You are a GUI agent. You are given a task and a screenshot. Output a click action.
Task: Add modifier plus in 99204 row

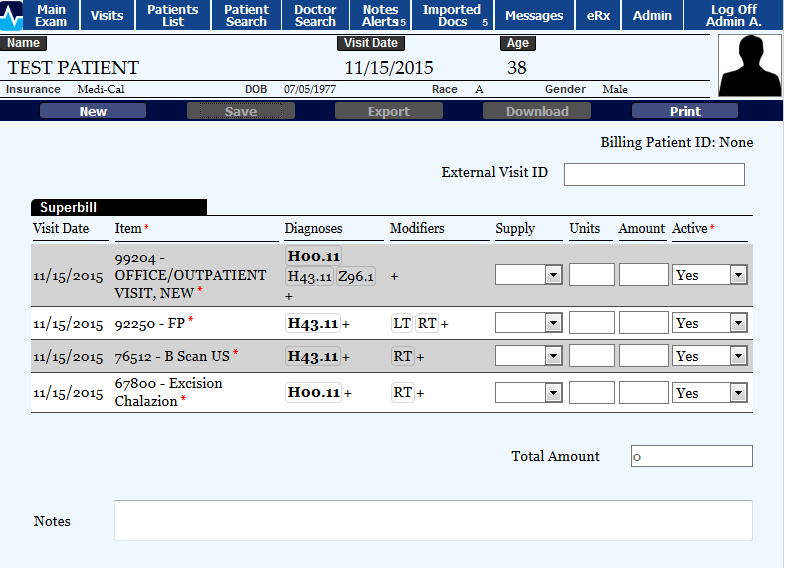coord(395,276)
